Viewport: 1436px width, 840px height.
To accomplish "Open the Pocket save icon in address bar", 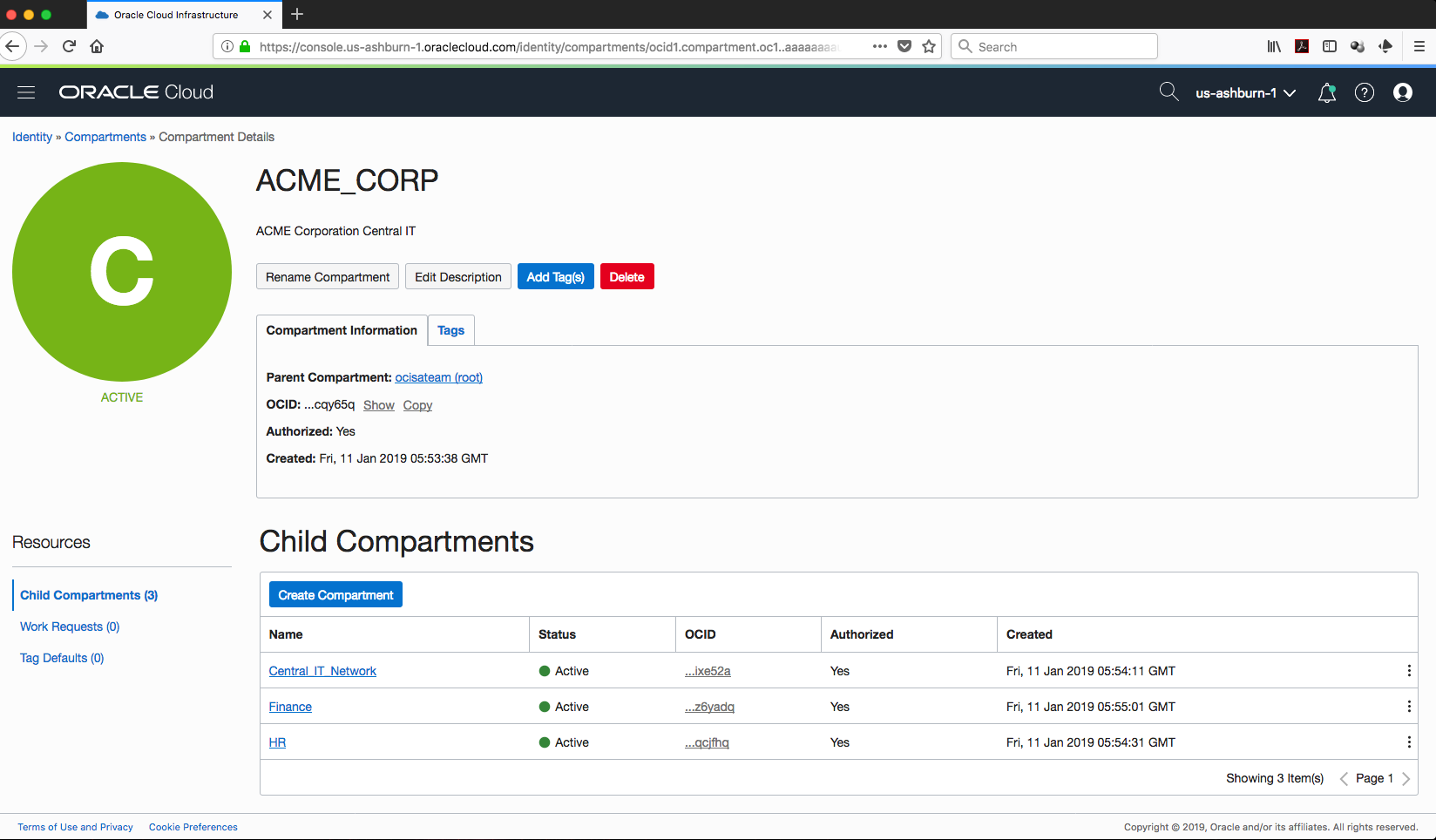I will click(904, 46).
